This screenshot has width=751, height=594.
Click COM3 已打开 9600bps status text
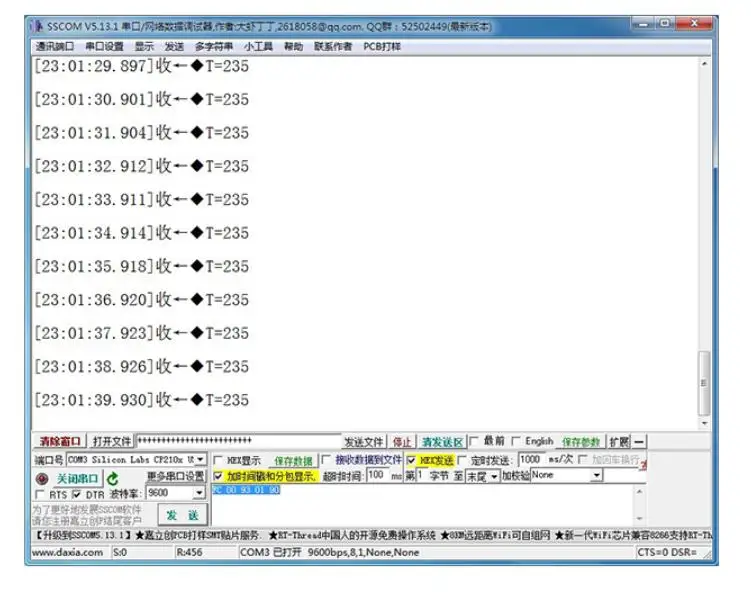tap(330, 552)
